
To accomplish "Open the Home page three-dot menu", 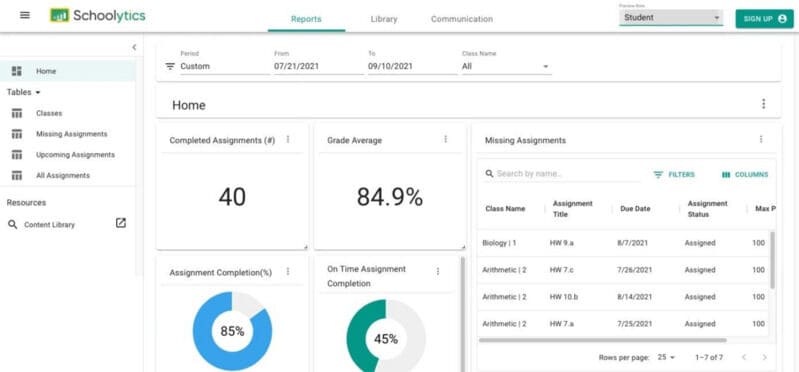I will tap(763, 104).
